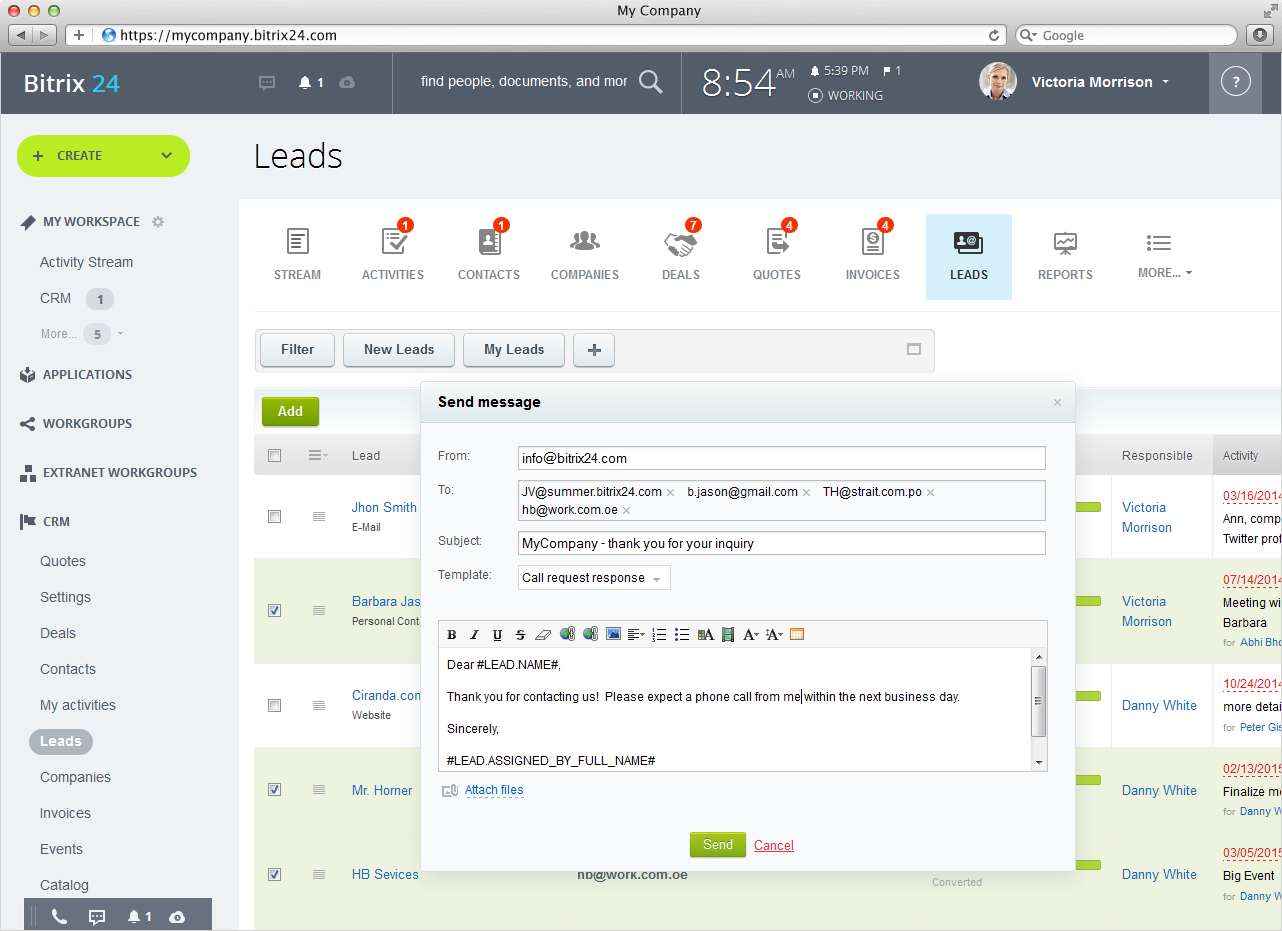Apply italic formatting in the editor toolbar
1282x931 pixels.
[474, 634]
